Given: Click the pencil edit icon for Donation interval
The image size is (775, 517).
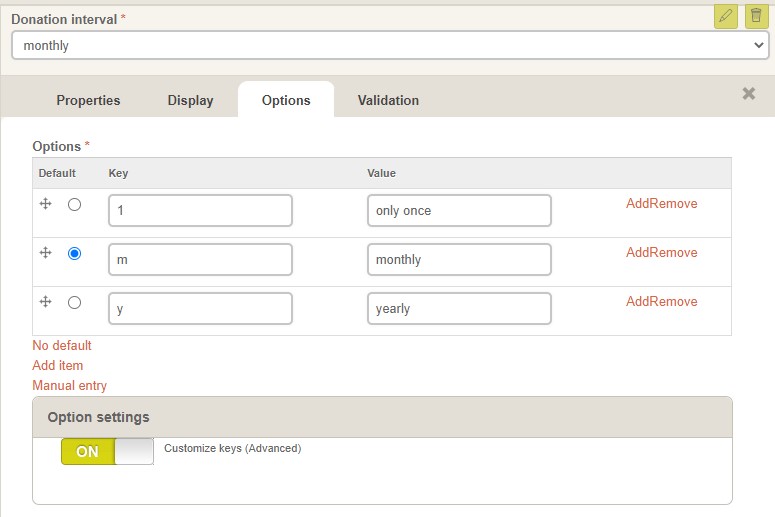Looking at the screenshot, I should [x=726, y=16].
